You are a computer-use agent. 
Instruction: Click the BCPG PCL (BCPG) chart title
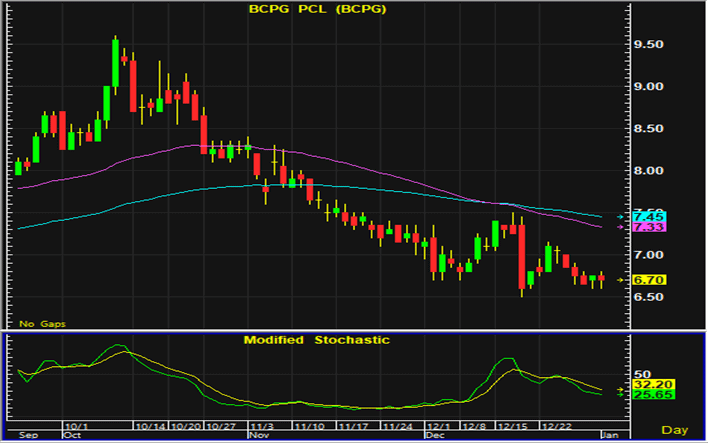[x=318, y=10]
